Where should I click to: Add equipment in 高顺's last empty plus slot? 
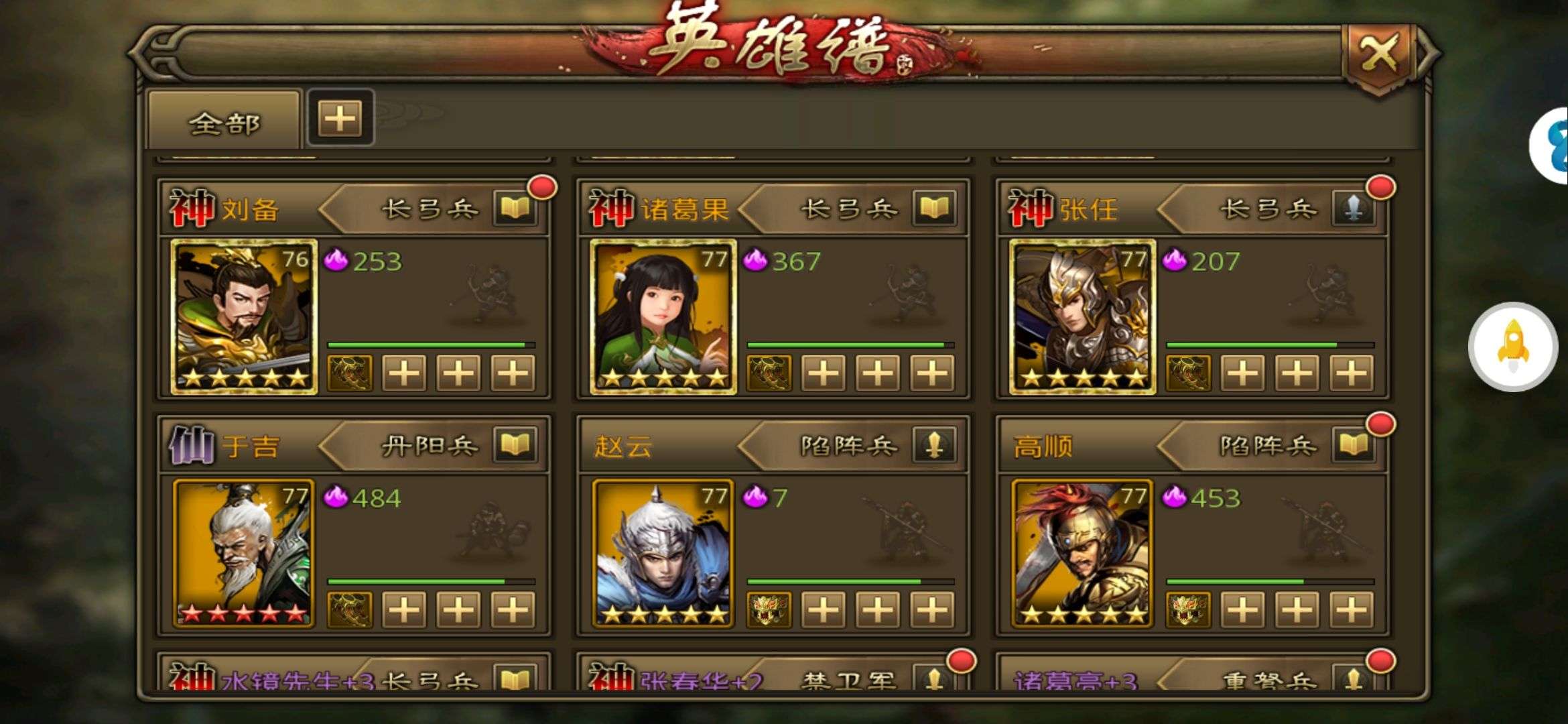1352,609
